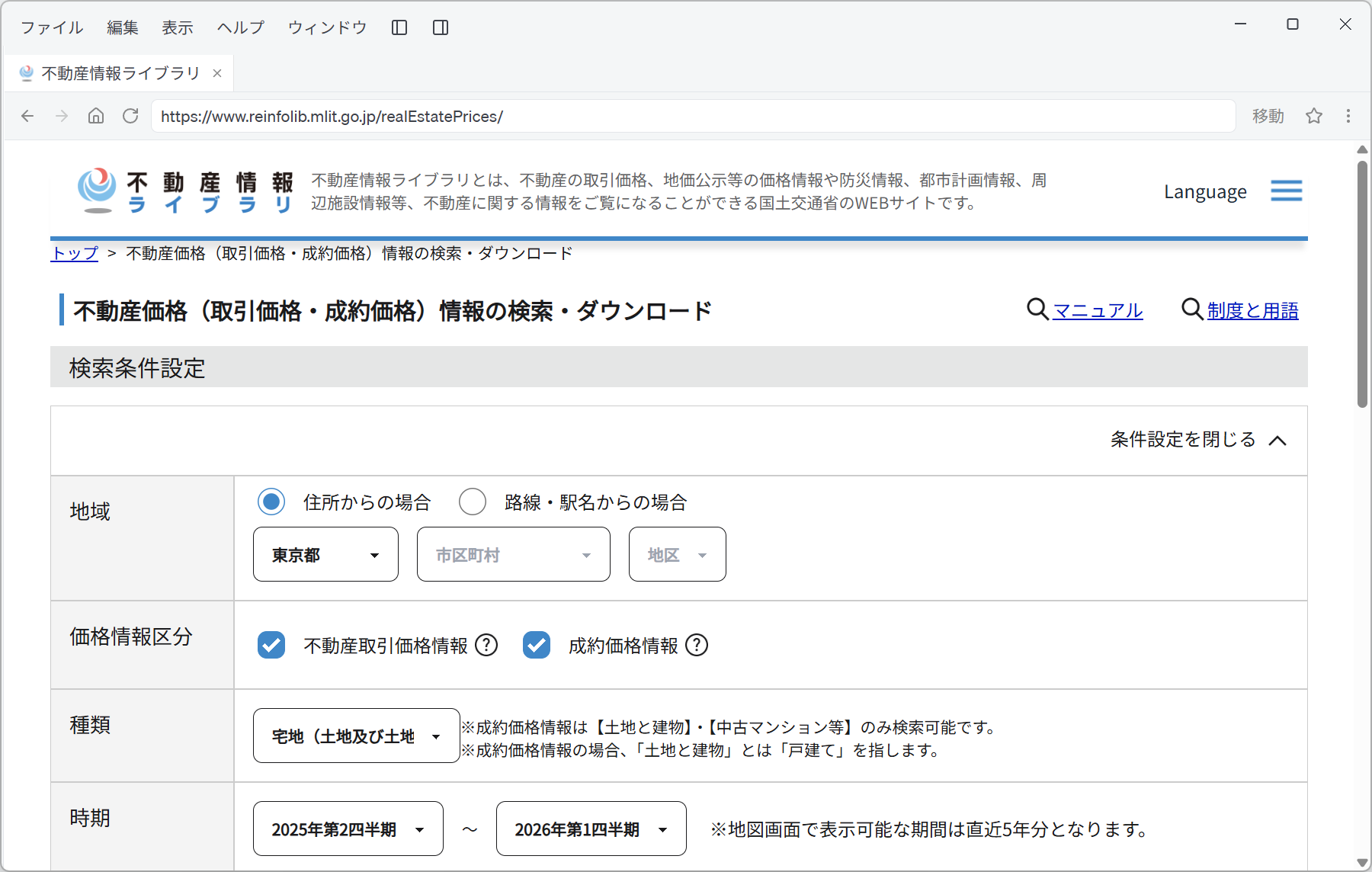1372x872 pixels.
Task: Click the scrollbar down arrow
Action: coord(1362,863)
